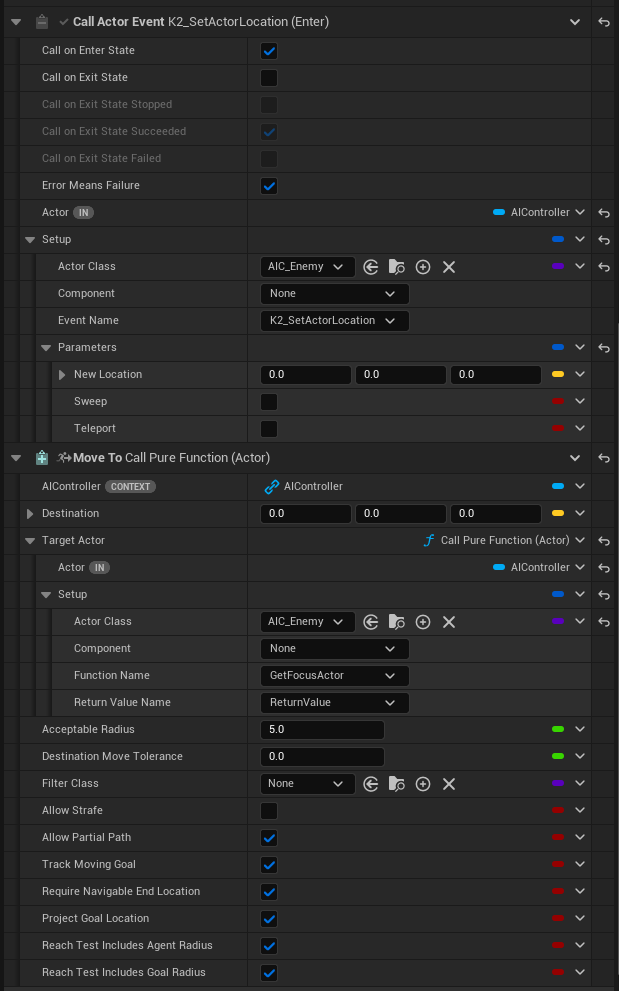Open Target Actor Call Pure Function binding menu
Image resolution: width=619 pixels, height=991 pixels.
tap(580, 540)
